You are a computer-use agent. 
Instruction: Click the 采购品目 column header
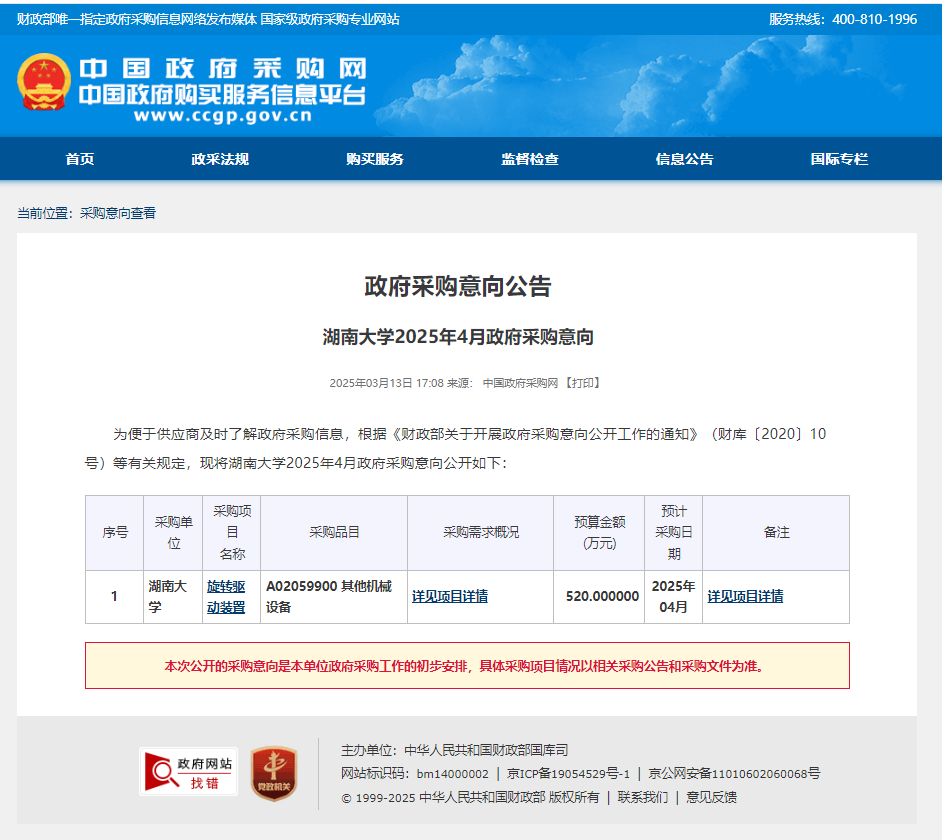tap(334, 532)
